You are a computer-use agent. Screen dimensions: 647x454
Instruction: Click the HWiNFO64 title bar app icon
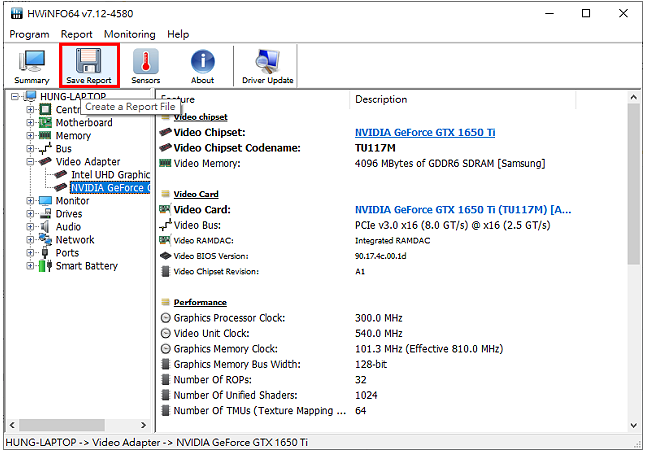click(x=17, y=14)
